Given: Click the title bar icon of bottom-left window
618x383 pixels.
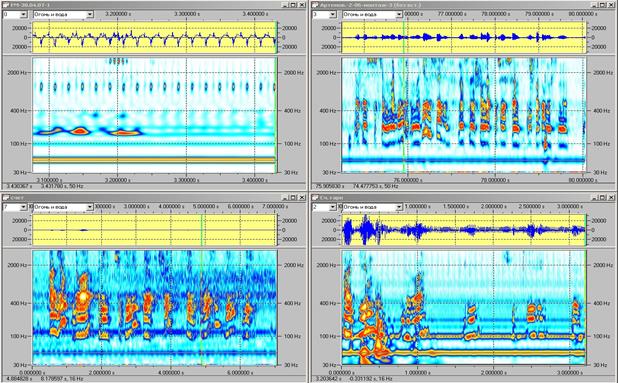Looking at the screenshot, I should click(x=5, y=197).
